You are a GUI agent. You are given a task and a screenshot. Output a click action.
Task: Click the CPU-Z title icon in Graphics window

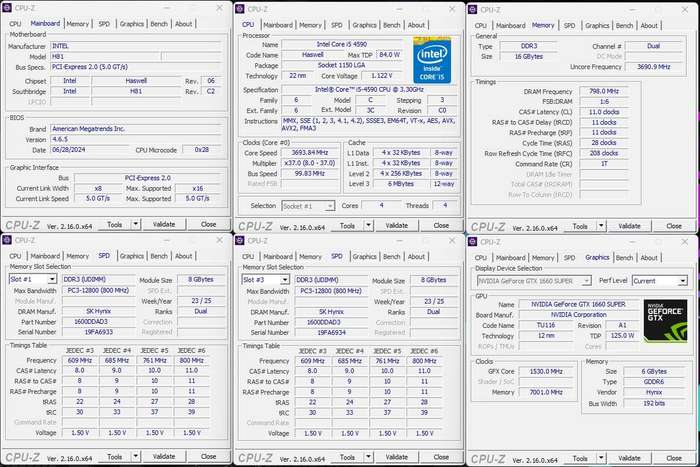tap(473, 242)
